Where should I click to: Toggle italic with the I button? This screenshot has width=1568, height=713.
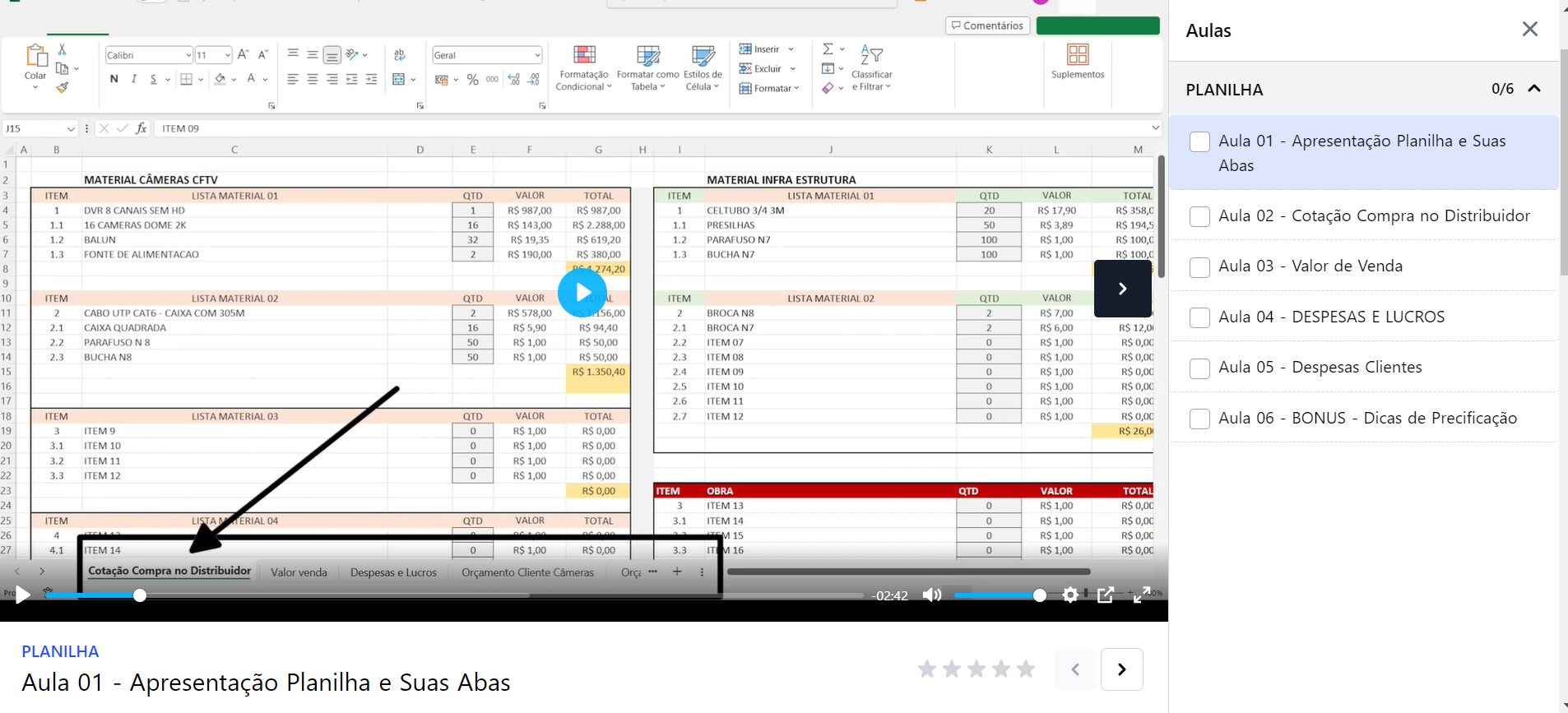point(133,79)
